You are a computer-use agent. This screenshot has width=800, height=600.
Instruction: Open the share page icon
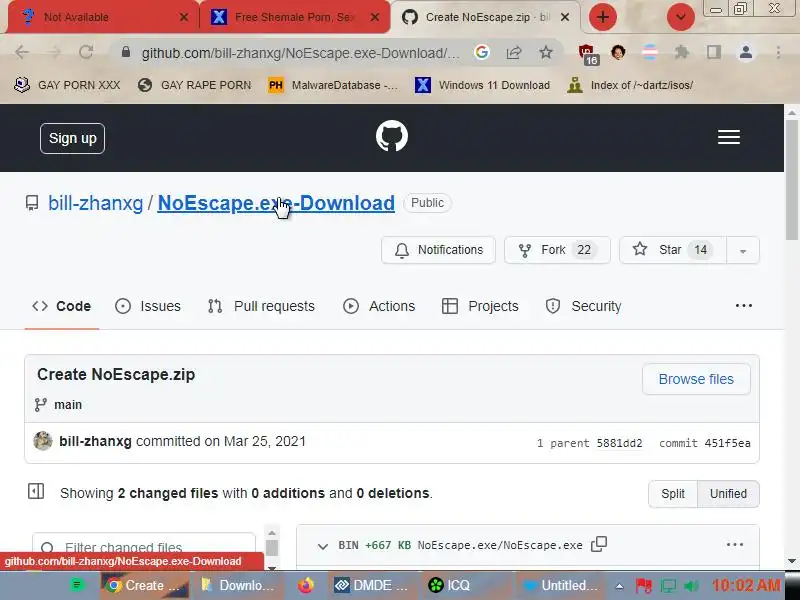tap(514, 52)
